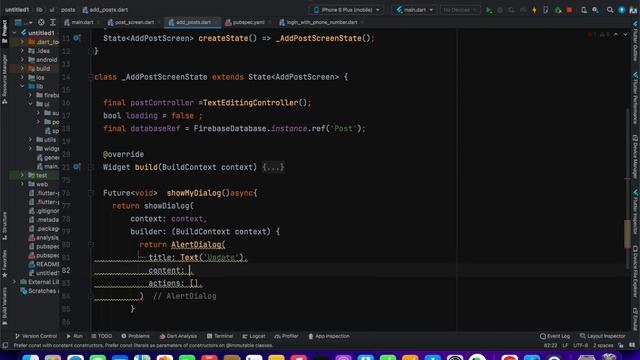Open the Build Variants side panel

(x=4, y=306)
